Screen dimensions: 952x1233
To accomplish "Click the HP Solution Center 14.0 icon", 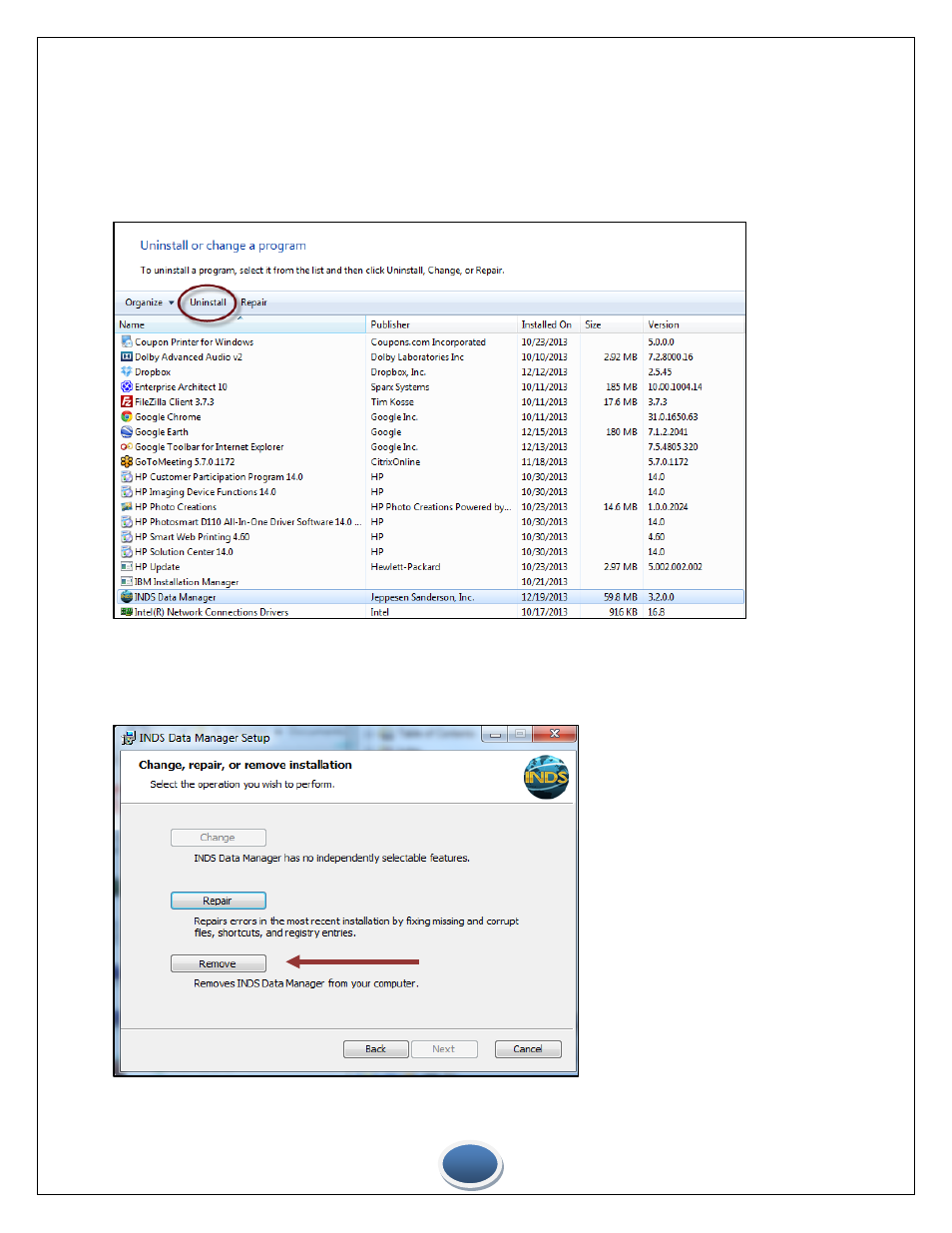I will [x=127, y=551].
